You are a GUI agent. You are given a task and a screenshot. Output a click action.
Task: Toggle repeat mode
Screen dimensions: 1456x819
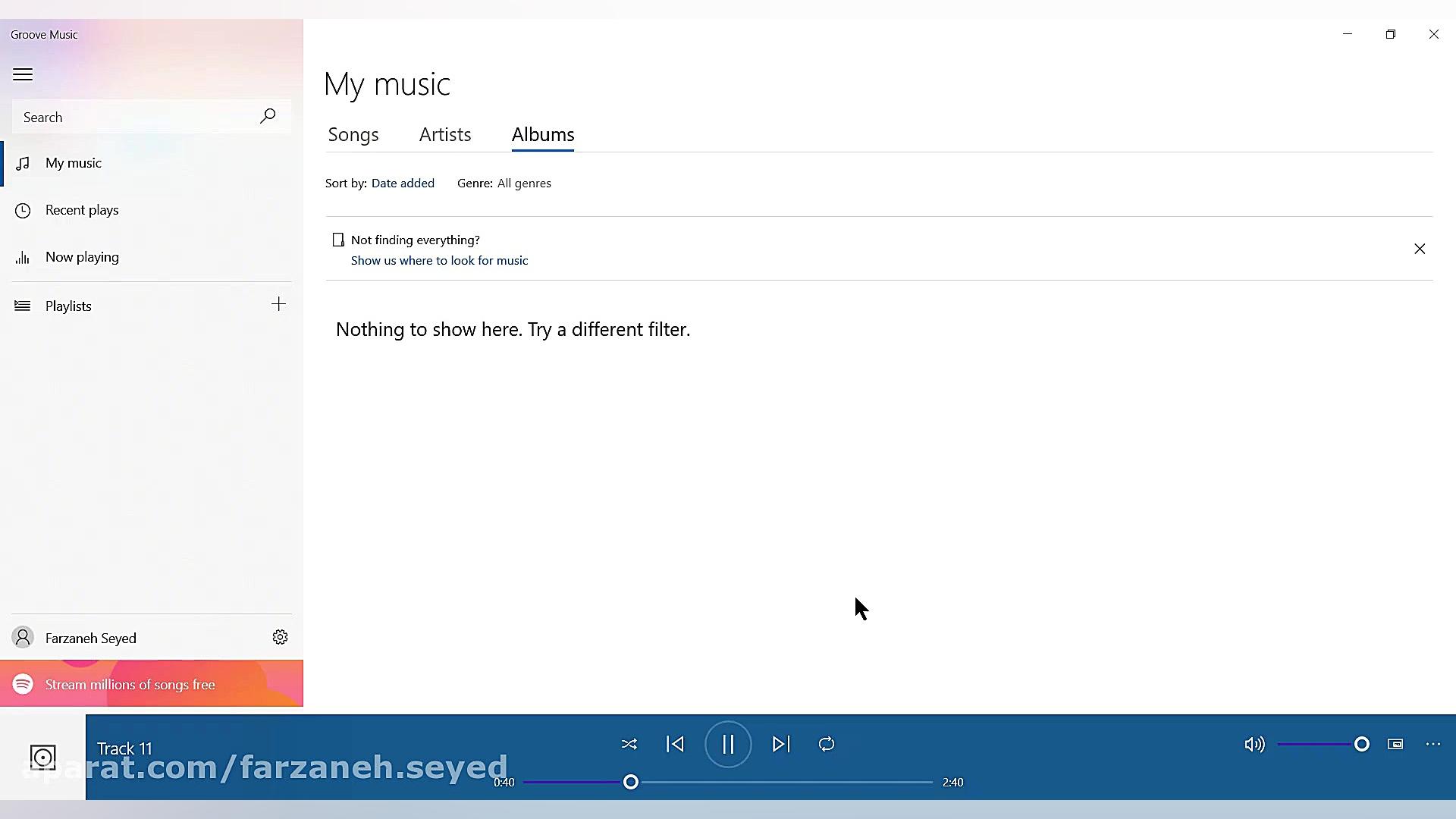(827, 745)
